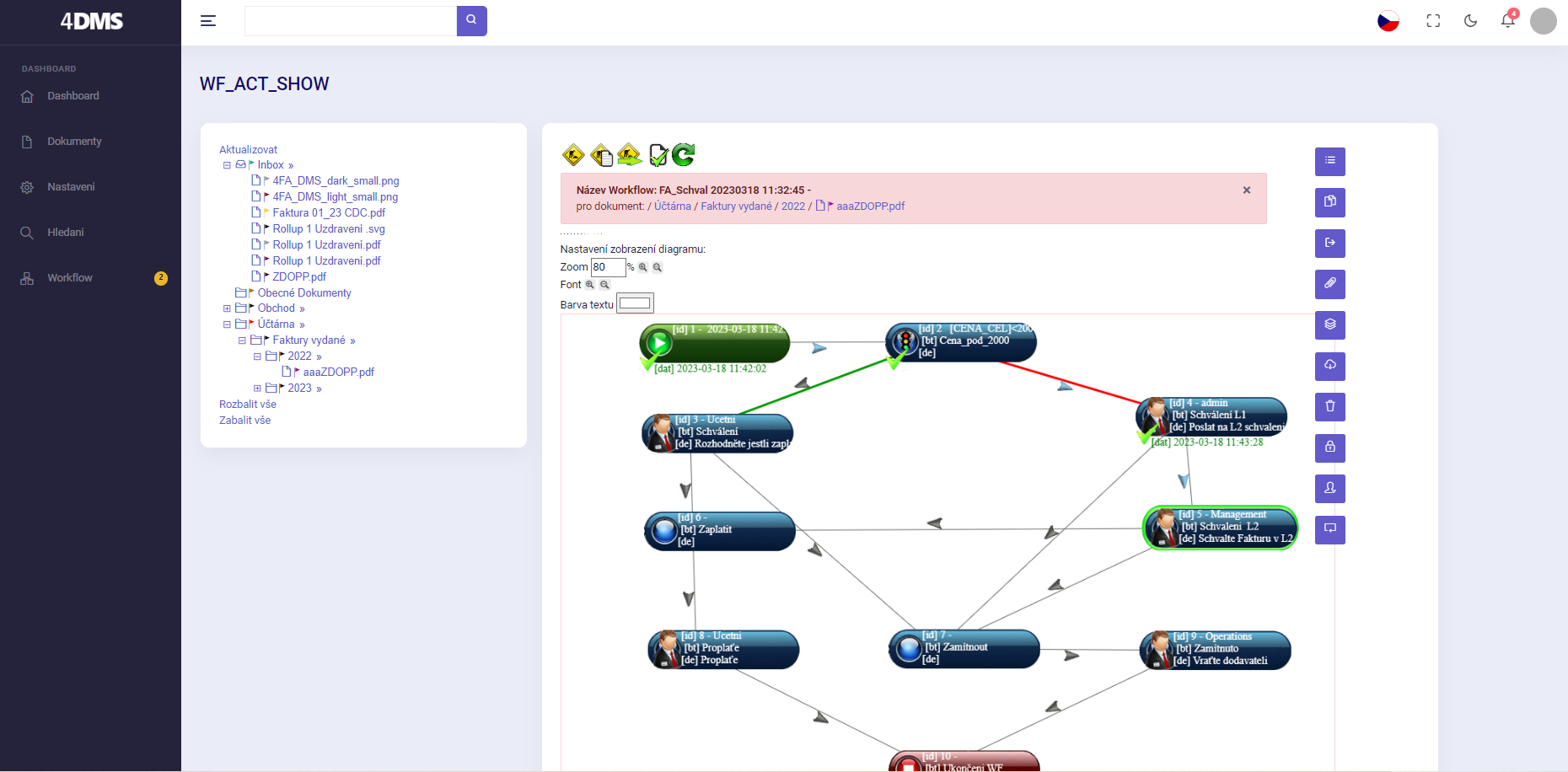This screenshot has width=1568, height=772.
Task: Toggle fullscreen mode in header
Action: coord(1433,21)
